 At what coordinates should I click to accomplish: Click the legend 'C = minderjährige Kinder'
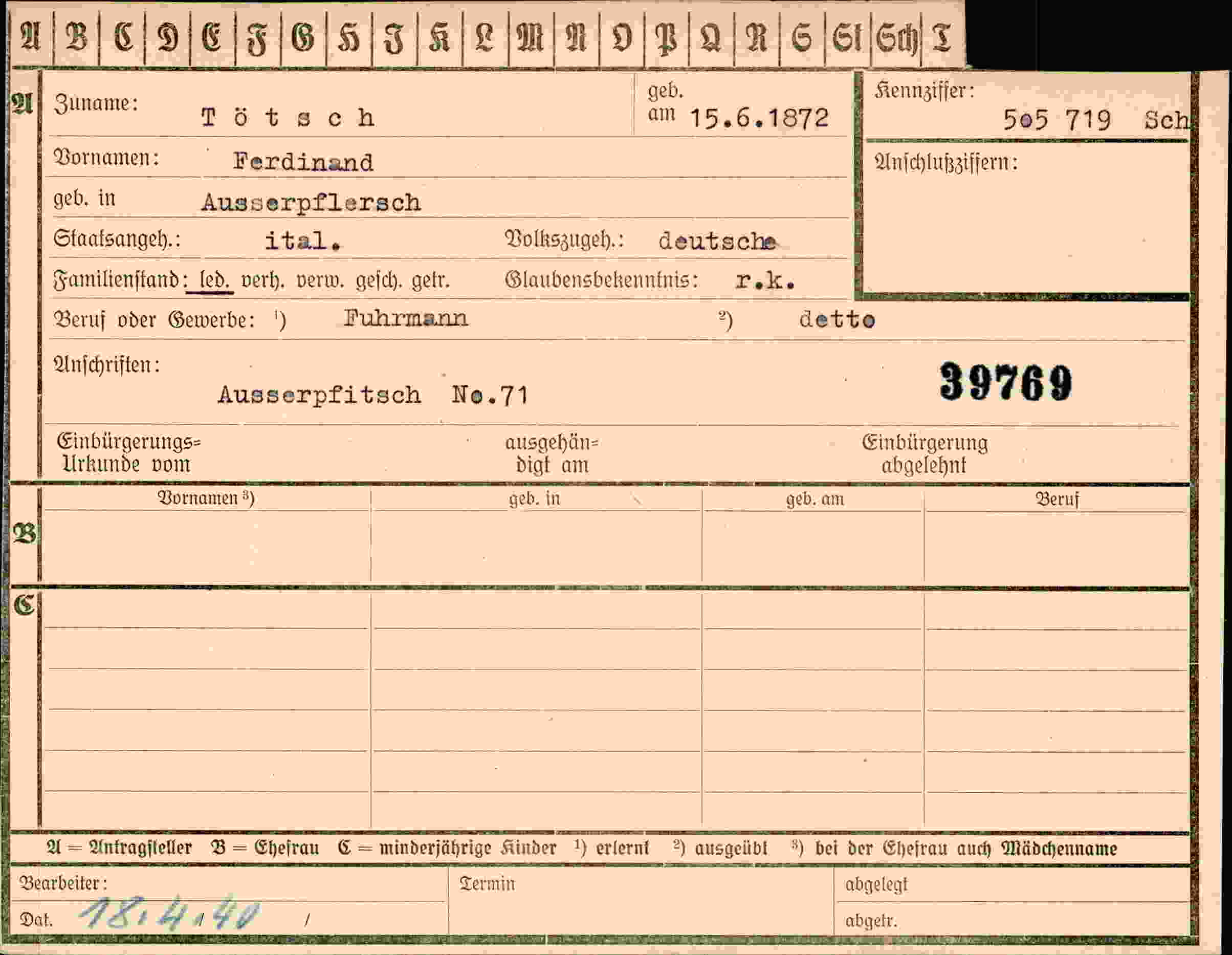tap(447, 849)
